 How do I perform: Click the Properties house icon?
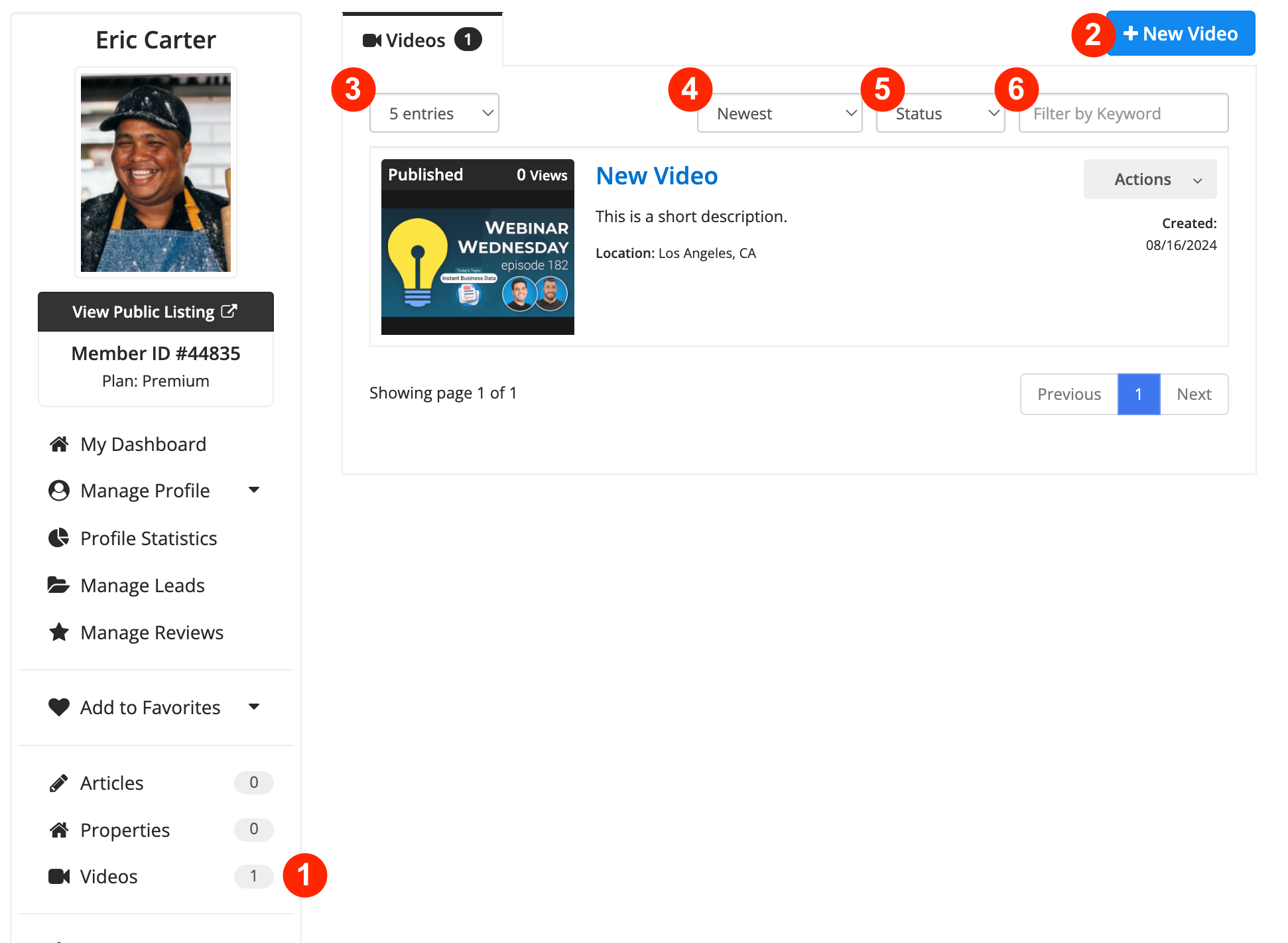pos(59,830)
